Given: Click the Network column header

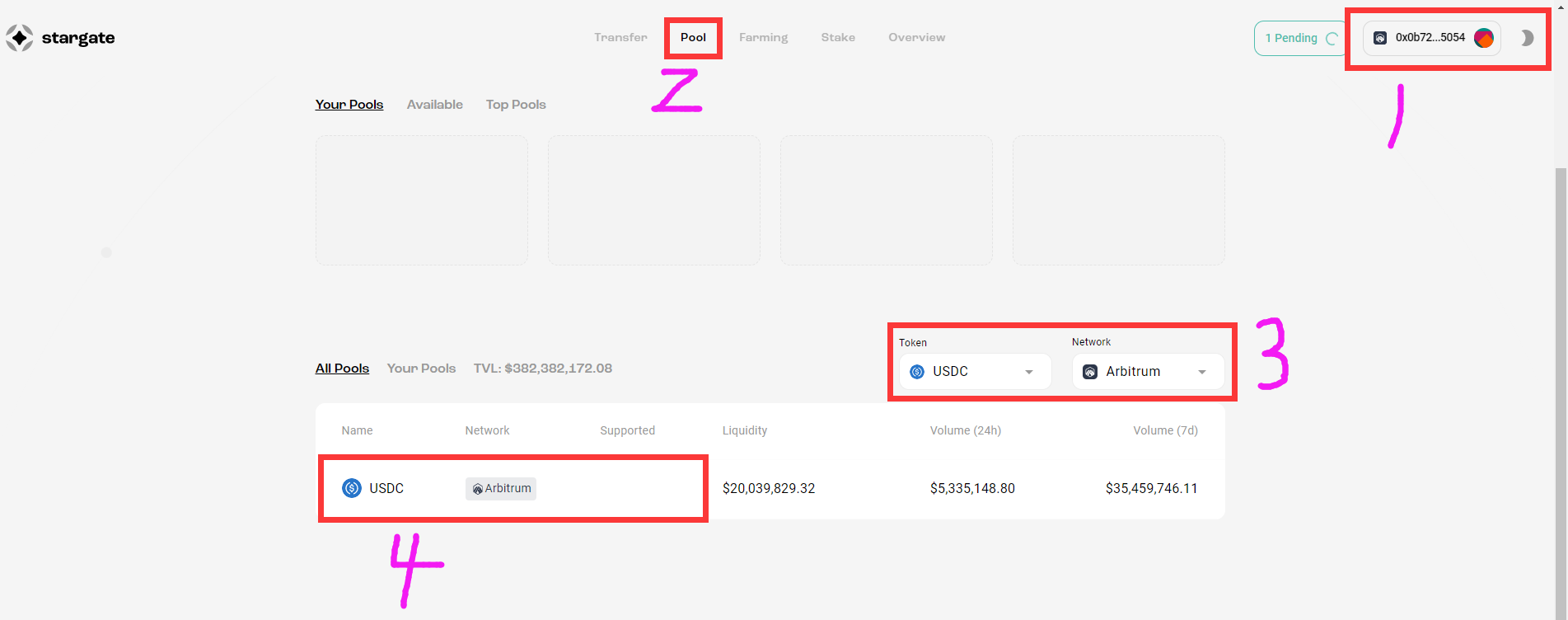Looking at the screenshot, I should [487, 430].
